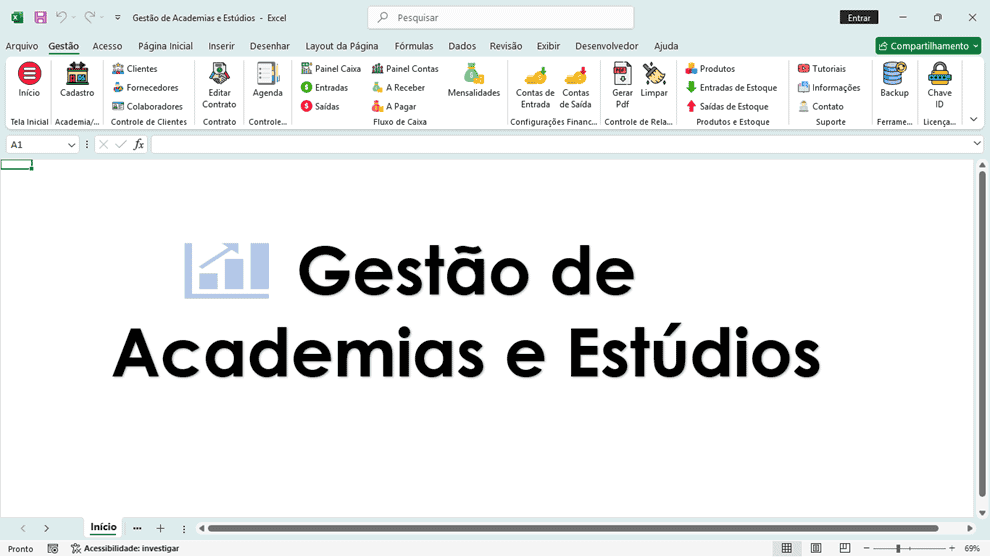
Task: Click the Entrar sign-in button
Action: click(x=859, y=18)
